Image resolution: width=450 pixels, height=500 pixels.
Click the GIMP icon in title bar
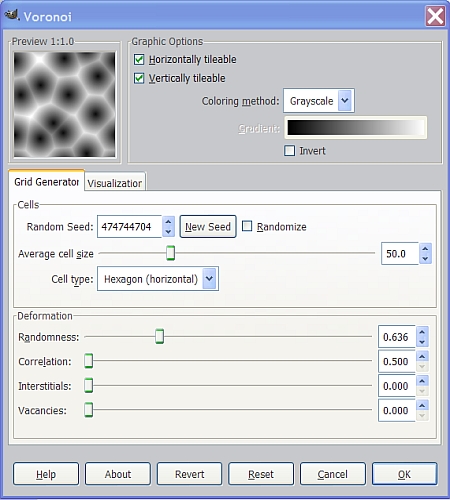(x=12, y=15)
